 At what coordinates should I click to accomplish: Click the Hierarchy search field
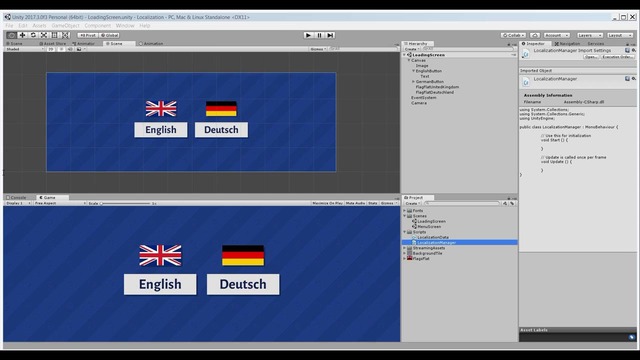tap(469, 49)
